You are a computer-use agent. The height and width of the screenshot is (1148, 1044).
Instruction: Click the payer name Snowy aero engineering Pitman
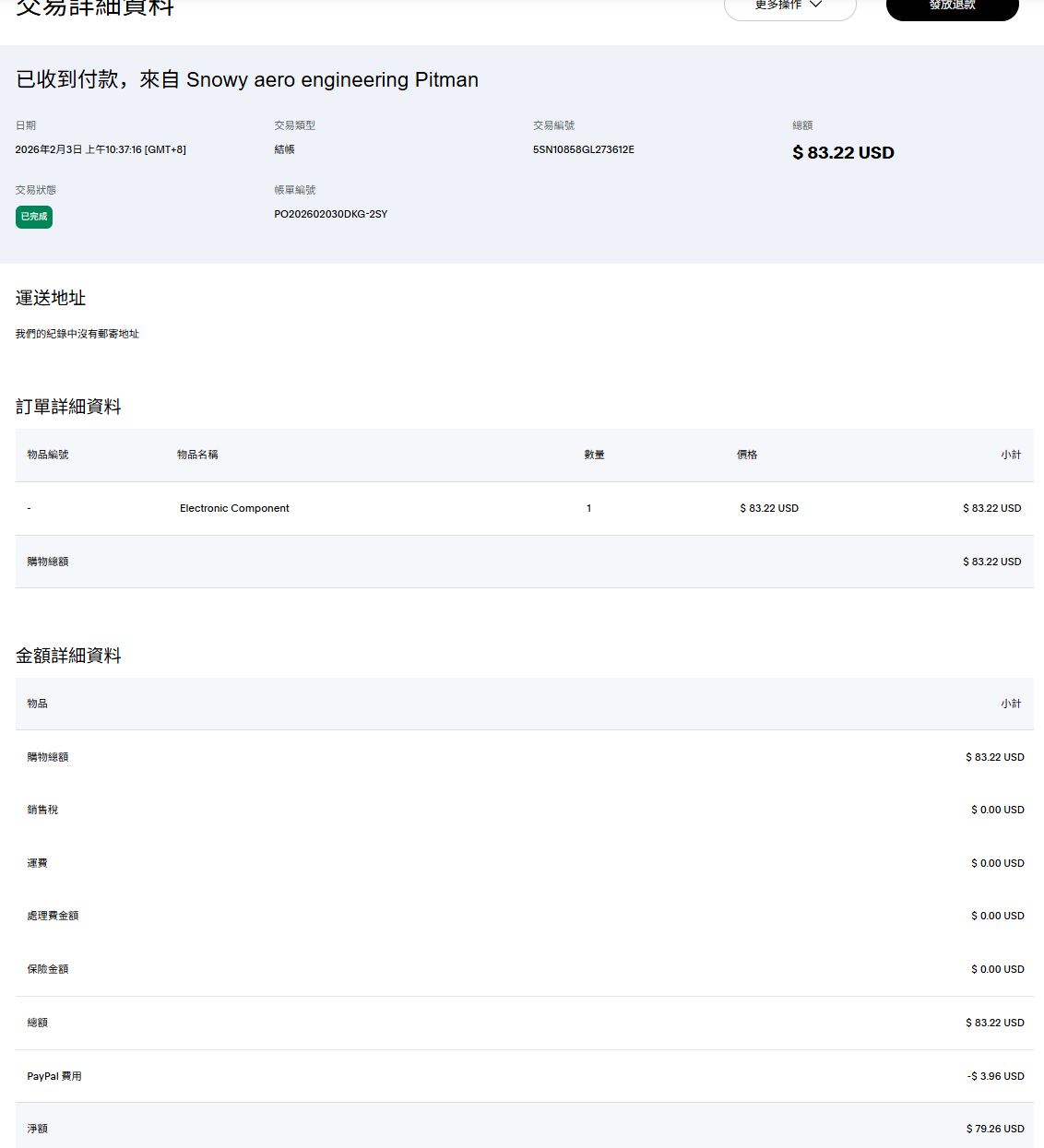332,80
